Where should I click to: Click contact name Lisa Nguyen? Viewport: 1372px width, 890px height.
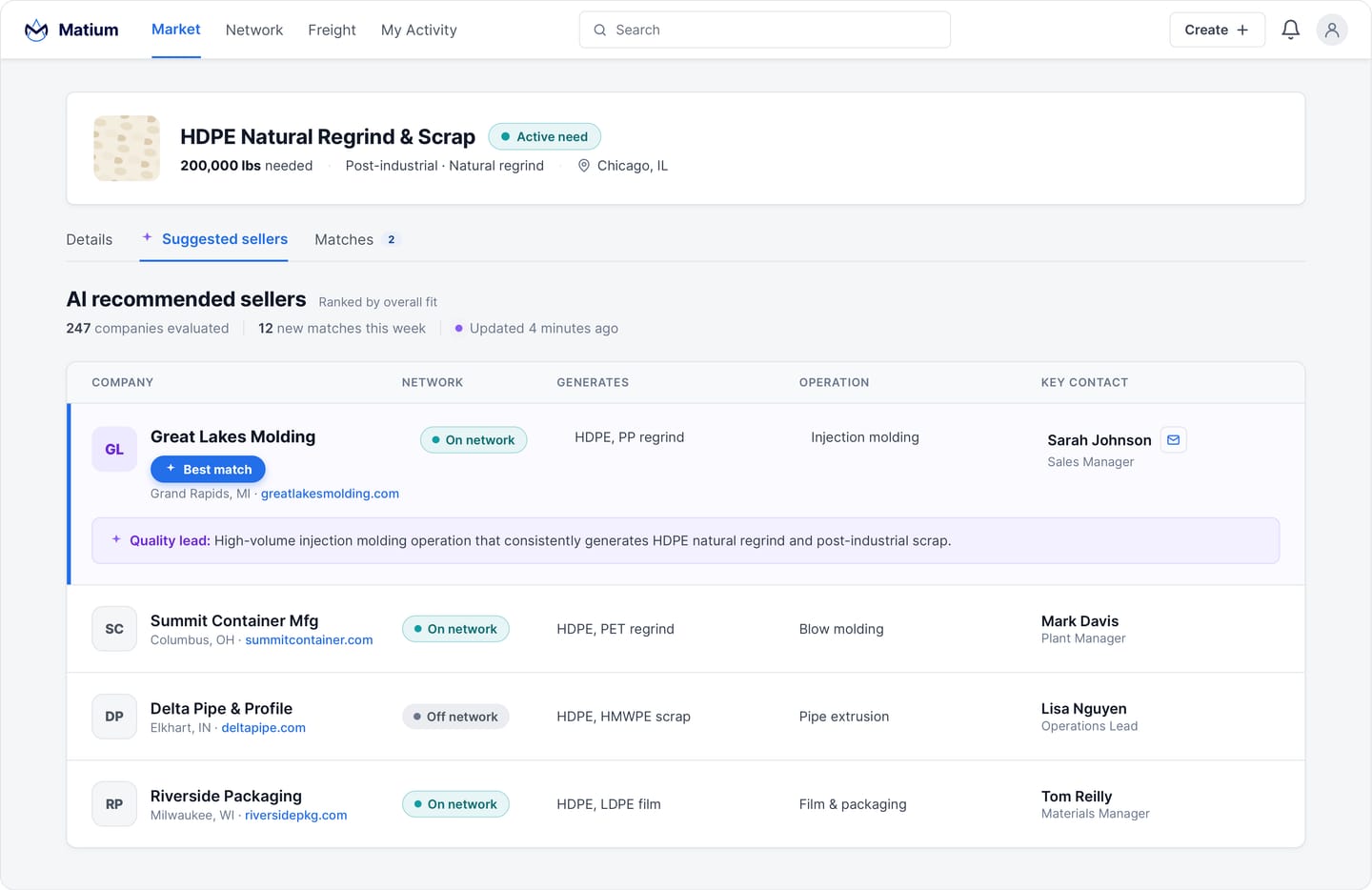coord(1083,709)
